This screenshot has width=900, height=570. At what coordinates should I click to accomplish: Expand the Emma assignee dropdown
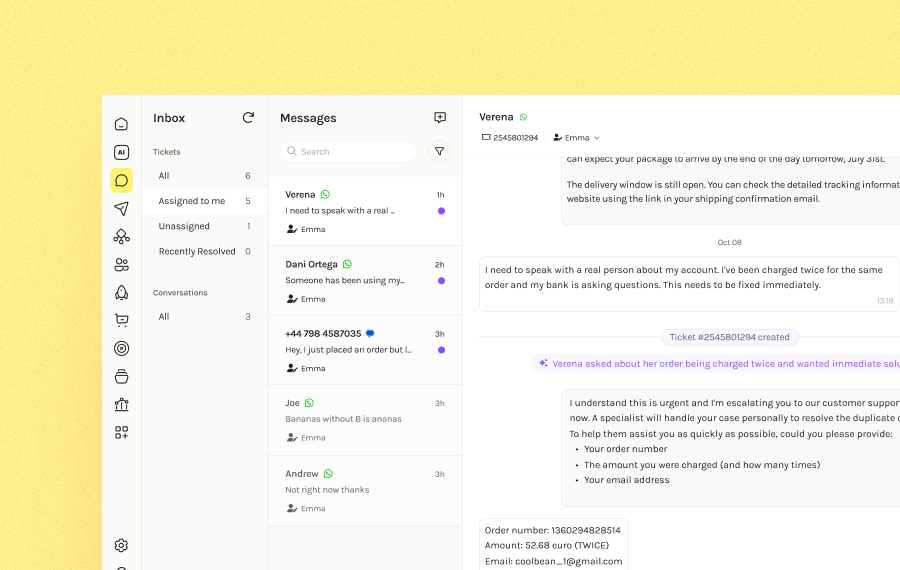point(576,138)
